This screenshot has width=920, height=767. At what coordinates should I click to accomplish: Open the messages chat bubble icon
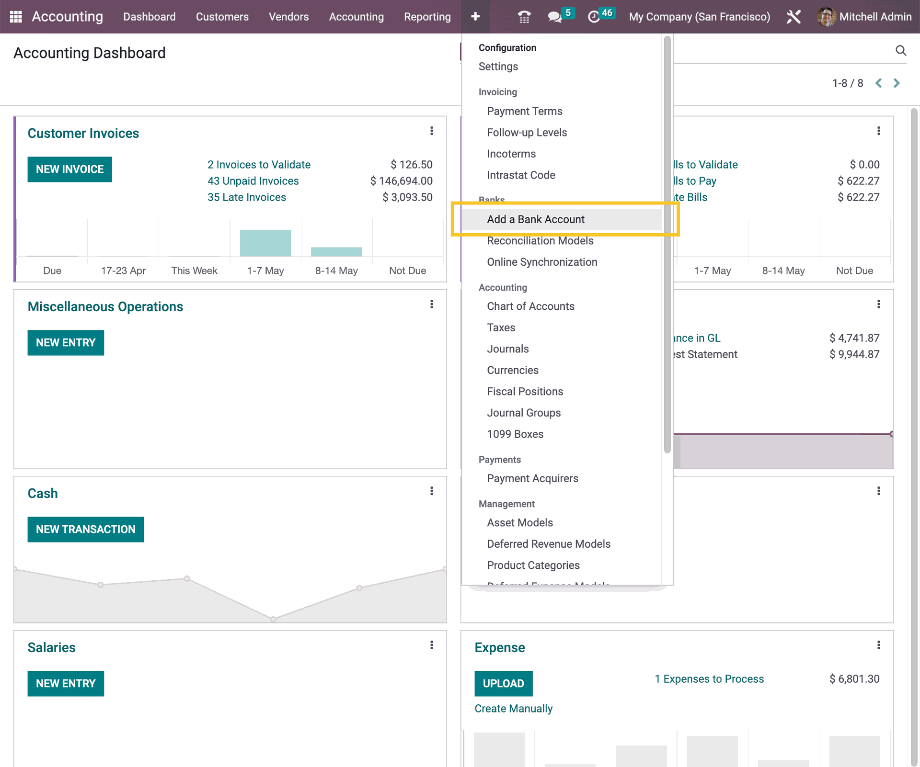coord(555,17)
